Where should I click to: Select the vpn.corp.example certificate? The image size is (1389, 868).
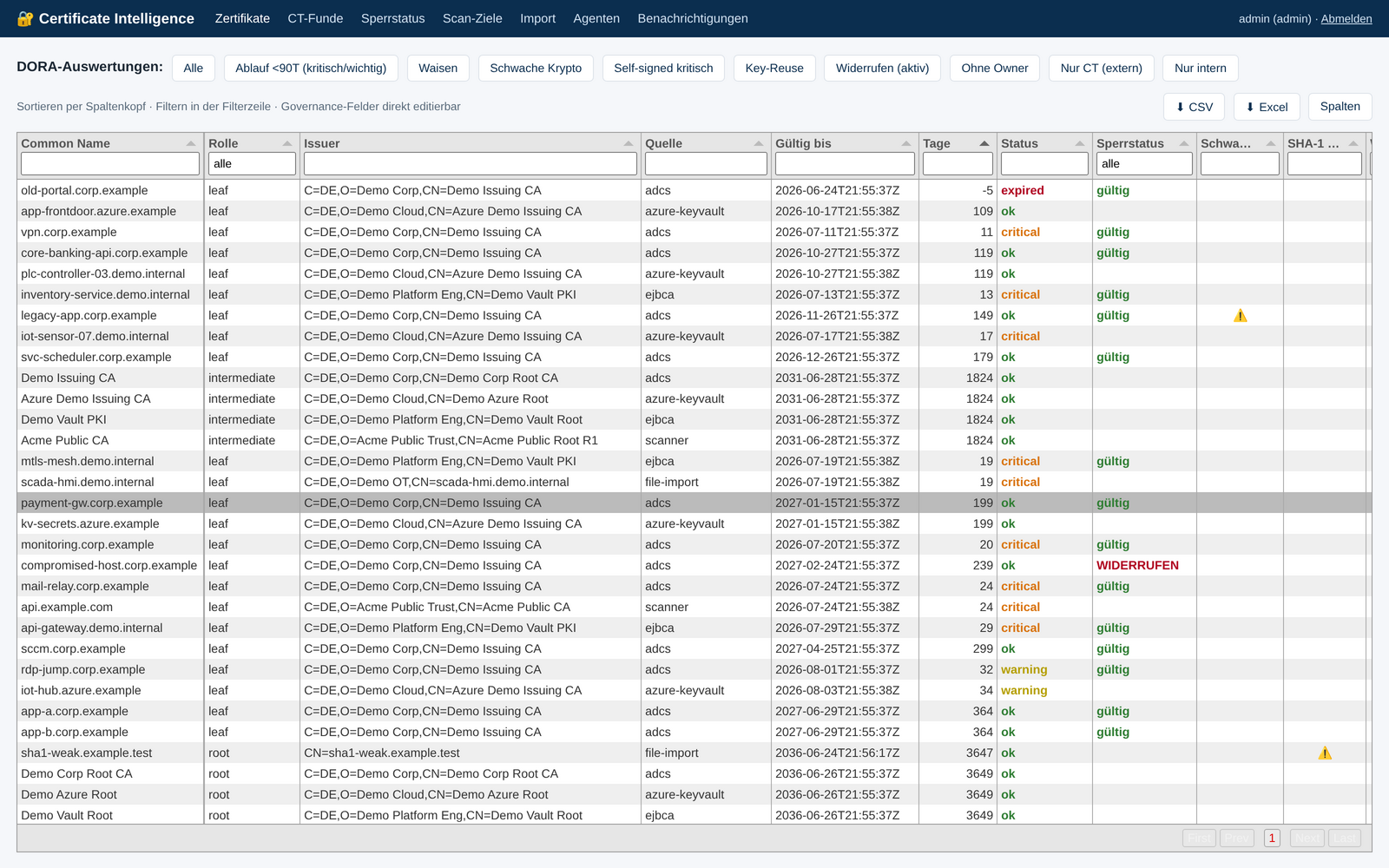click(693, 232)
